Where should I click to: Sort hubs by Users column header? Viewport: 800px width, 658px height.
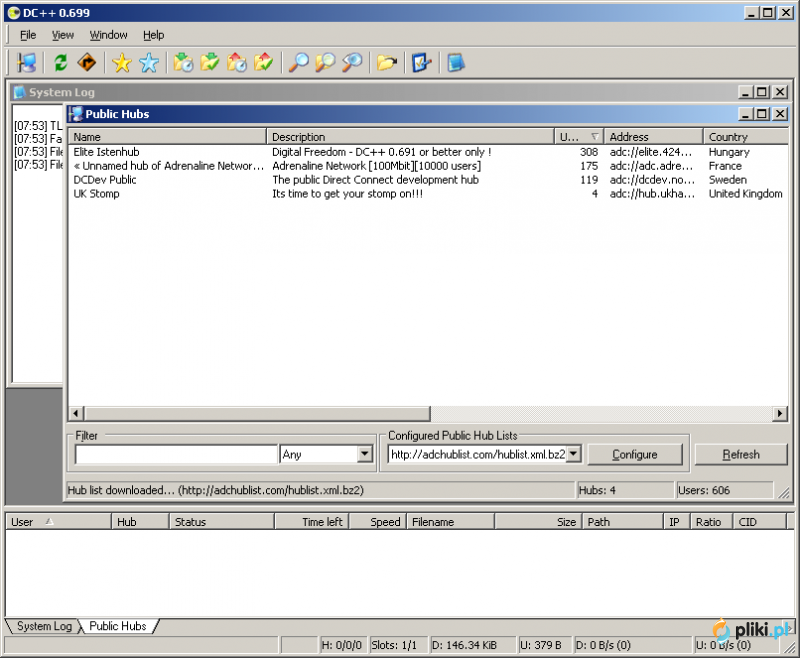(579, 137)
